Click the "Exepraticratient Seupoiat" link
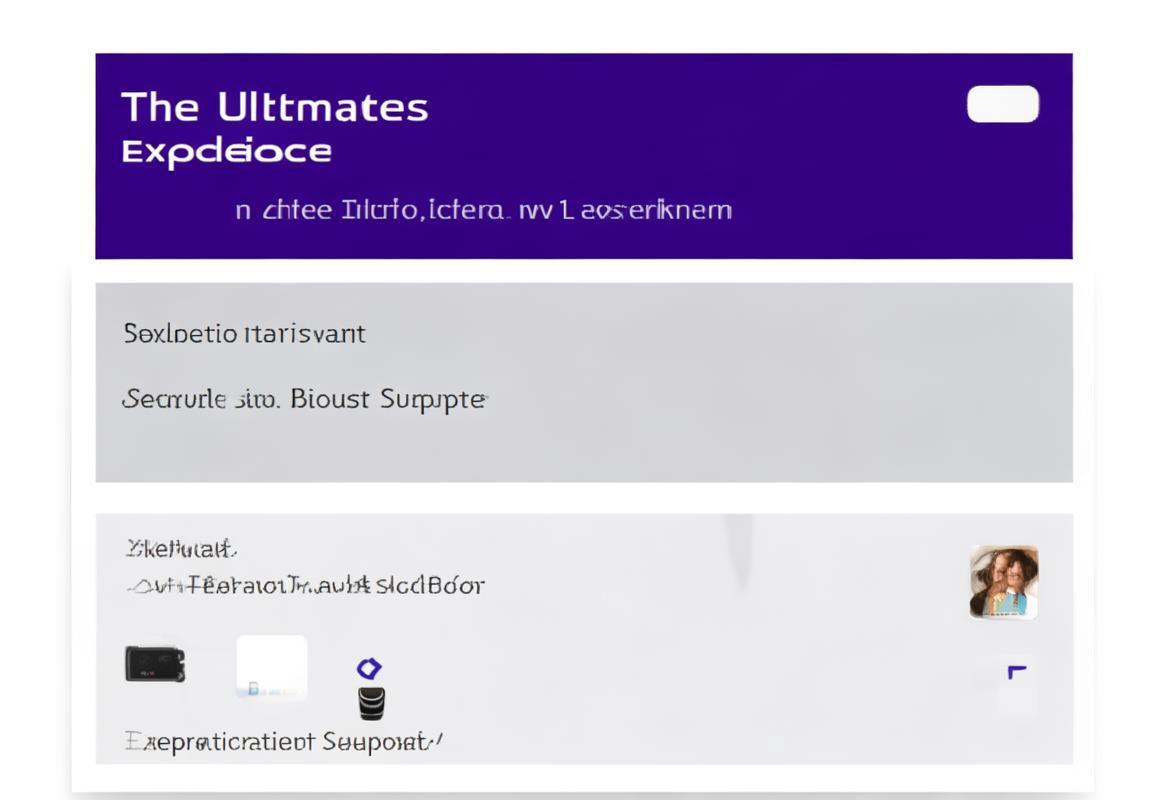The height and width of the screenshot is (800, 1152). pyautogui.click(x=284, y=740)
